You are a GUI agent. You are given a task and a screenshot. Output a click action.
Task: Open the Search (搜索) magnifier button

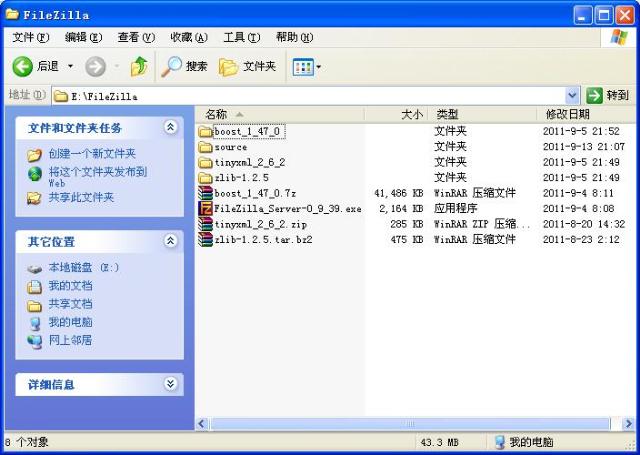coord(184,67)
